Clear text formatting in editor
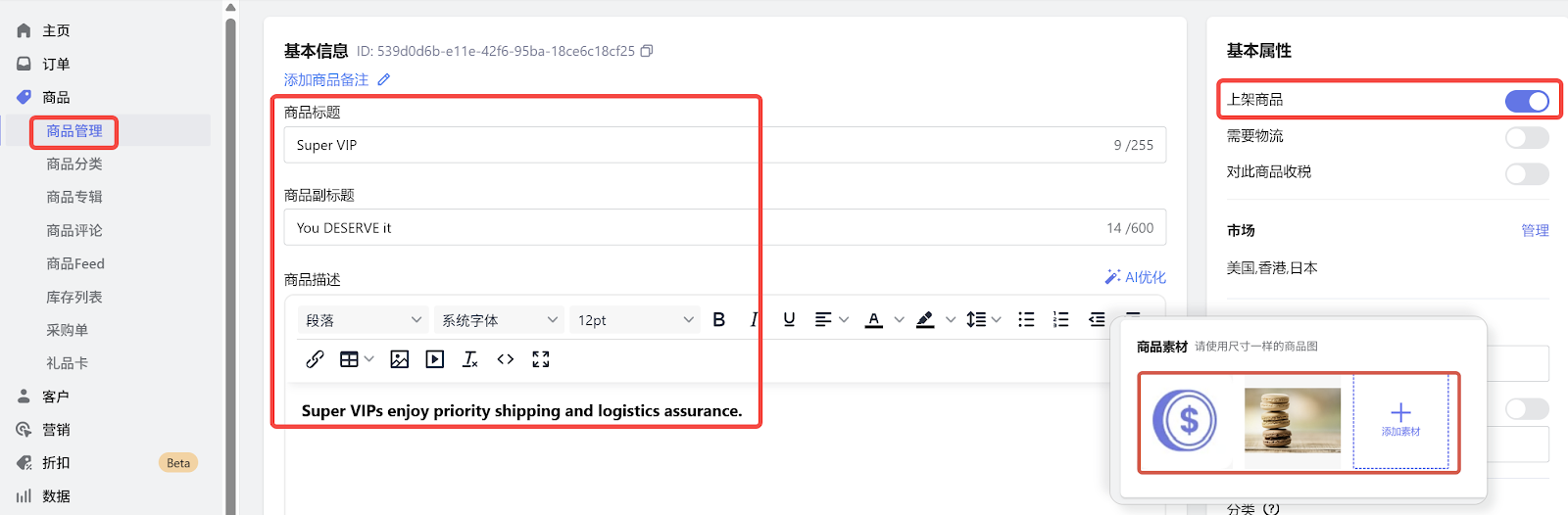The width and height of the screenshot is (1568, 515). [x=470, y=359]
